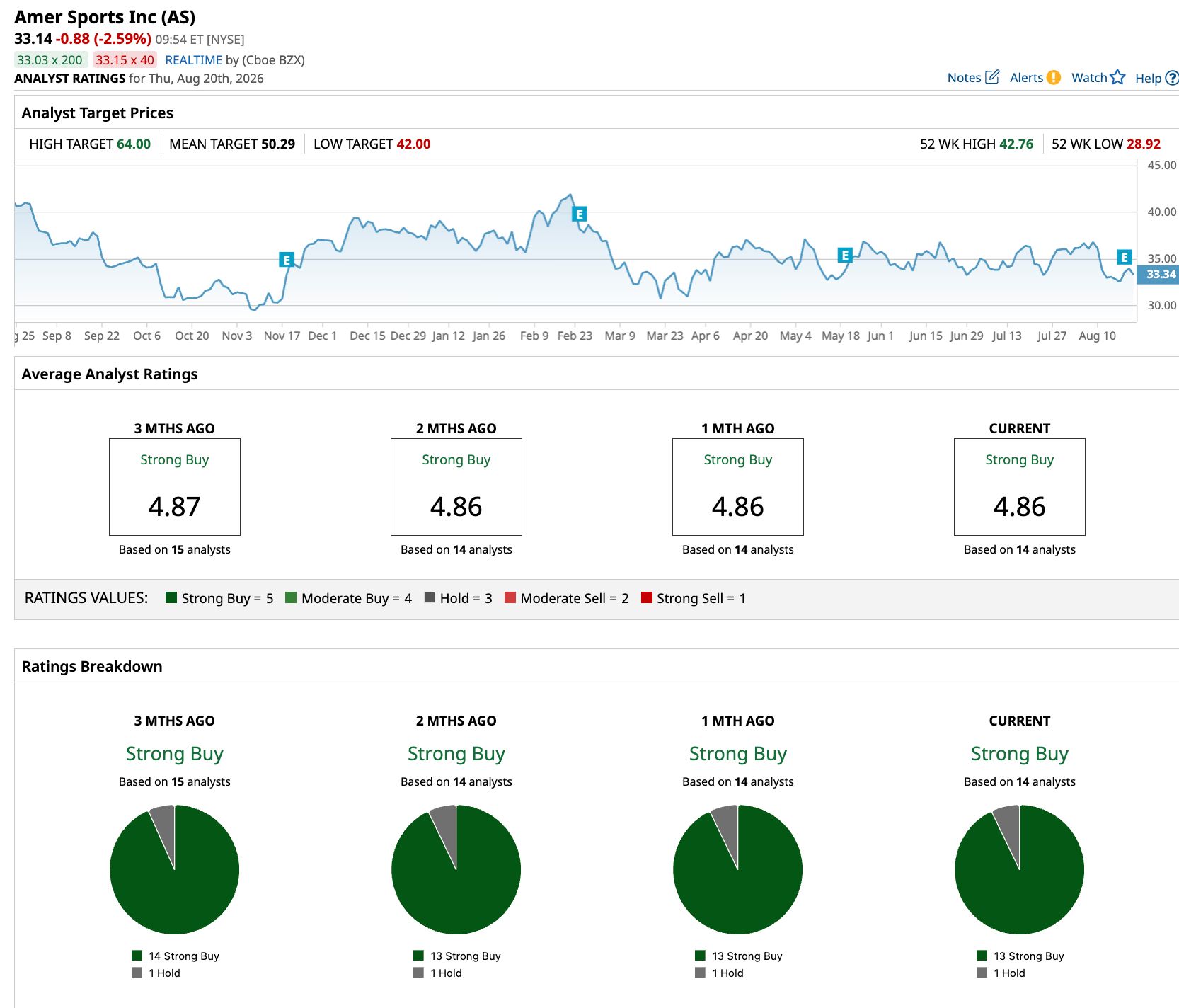Click the Moderate Sell = 2 swatch
The image size is (1179, 1008).
point(510,597)
